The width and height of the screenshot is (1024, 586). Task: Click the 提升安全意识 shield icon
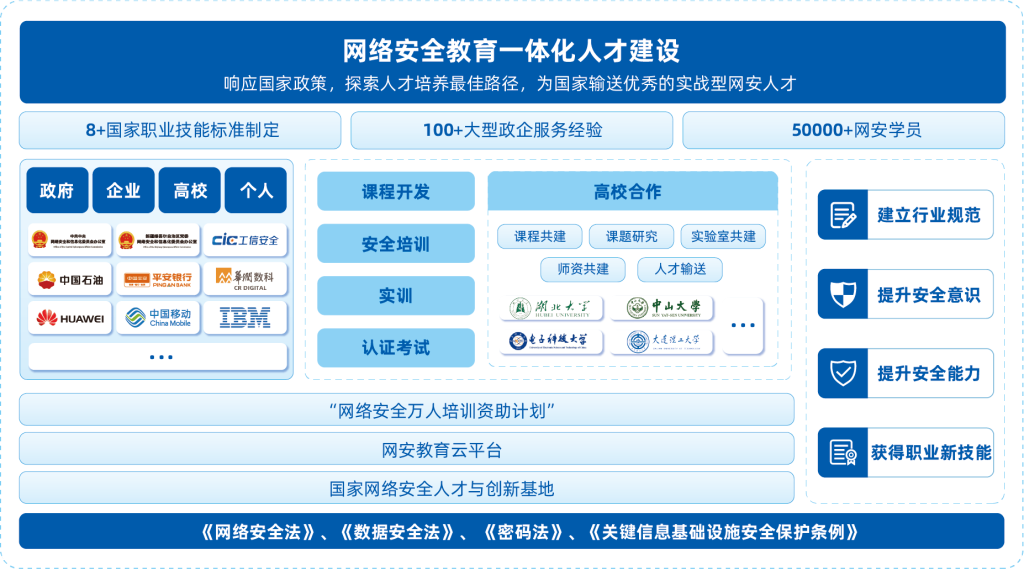click(842, 294)
